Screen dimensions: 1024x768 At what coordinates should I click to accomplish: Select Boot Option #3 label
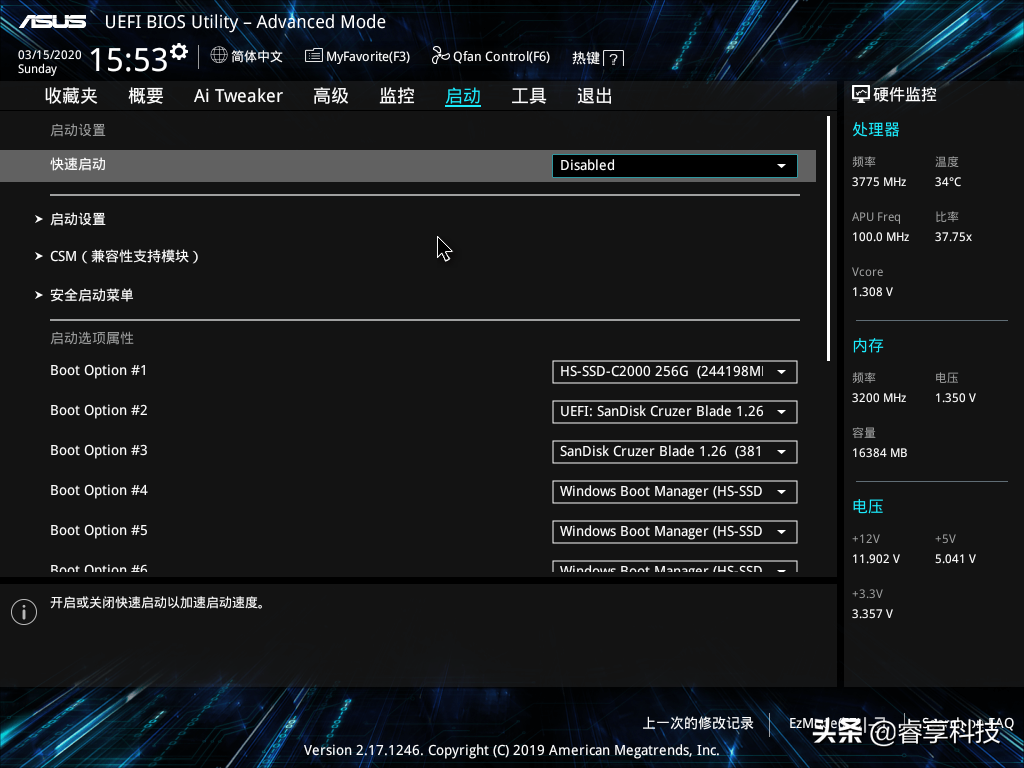[x=99, y=450]
